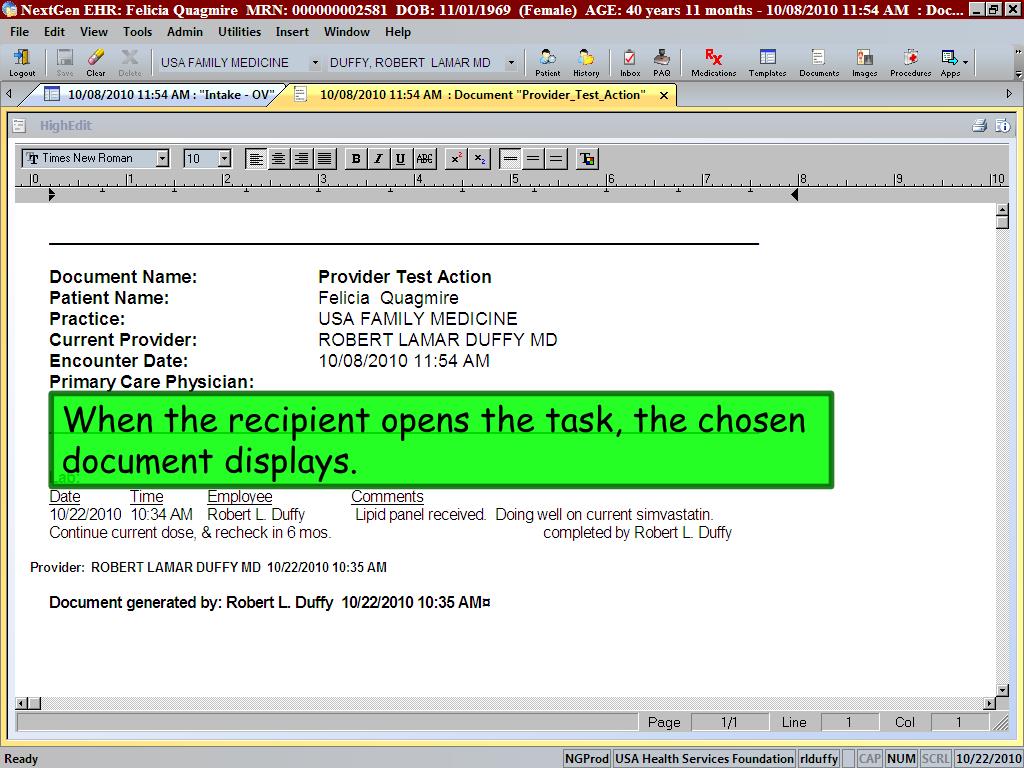1024x768 pixels.
Task: Open the text color tool
Action: pyautogui.click(x=587, y=159)
